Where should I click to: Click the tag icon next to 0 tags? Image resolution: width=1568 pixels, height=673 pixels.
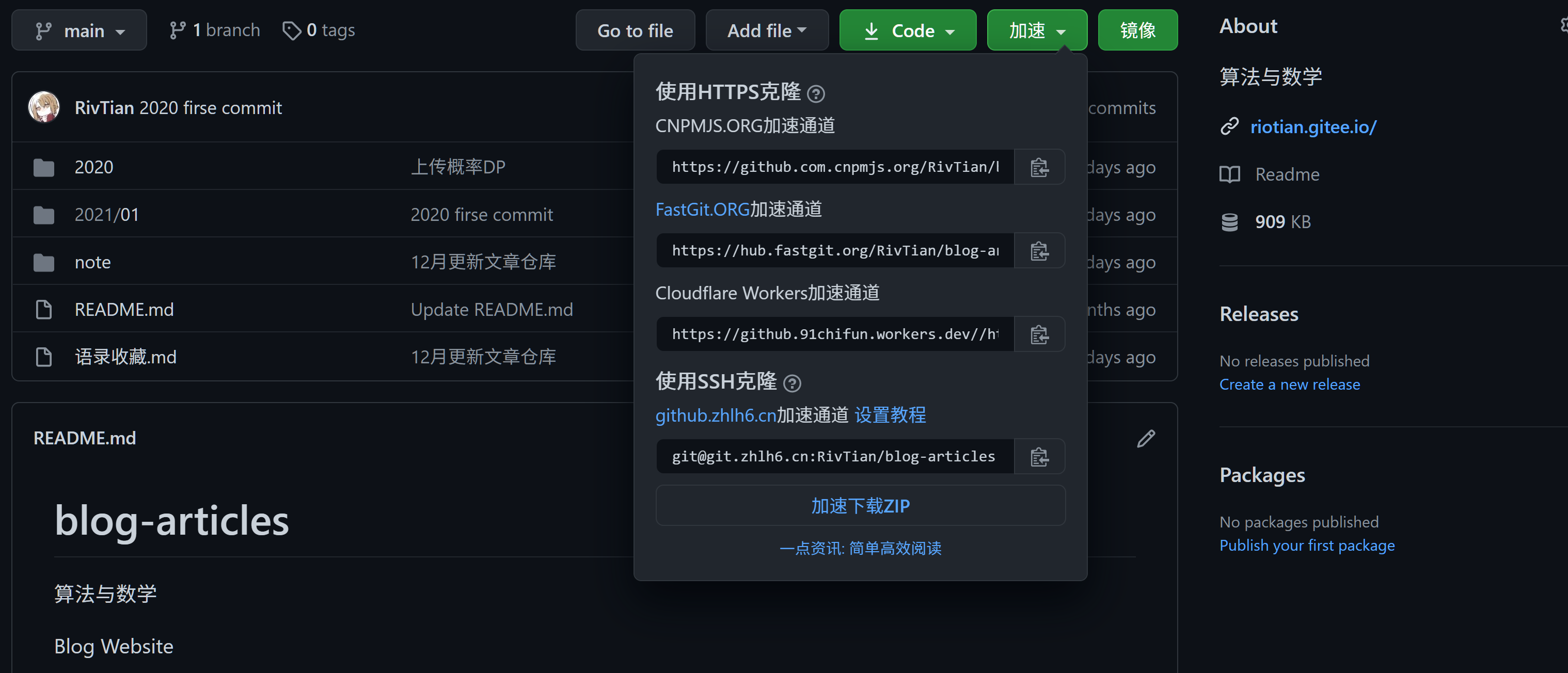point(292,30)
